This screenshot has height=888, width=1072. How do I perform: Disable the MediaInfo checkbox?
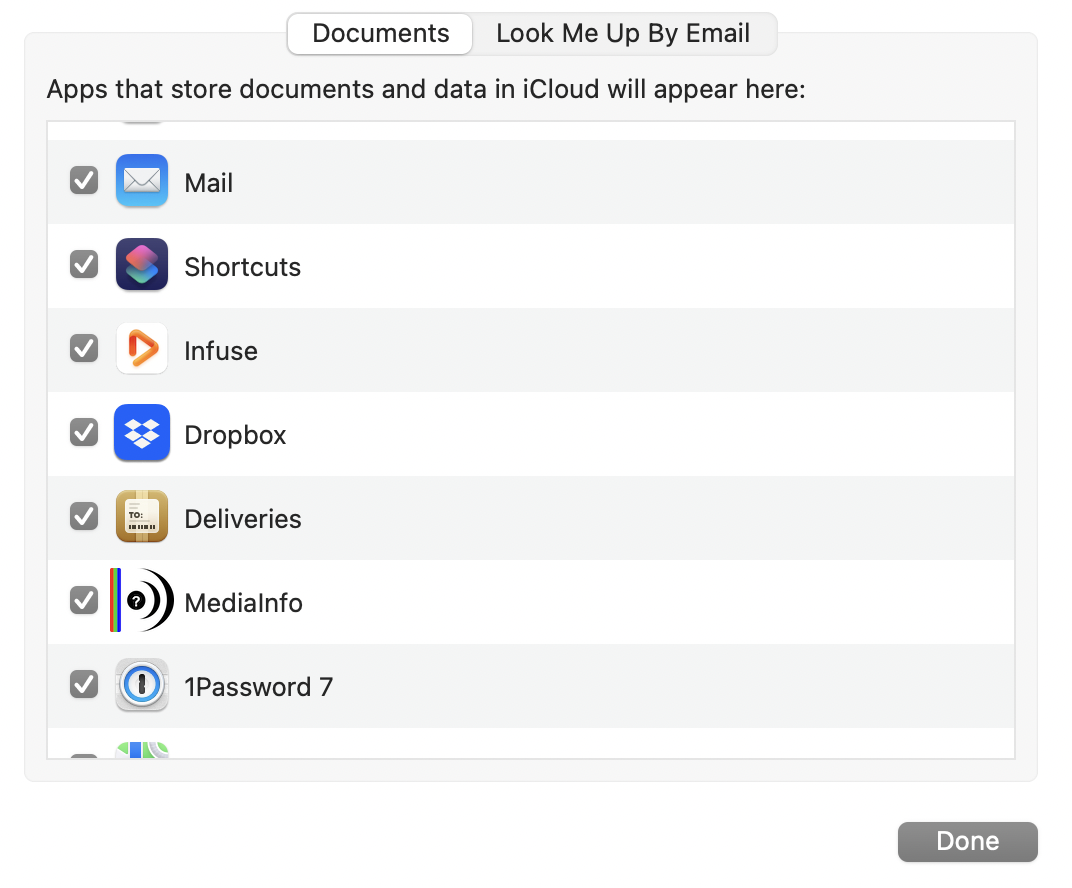[84, 601]
